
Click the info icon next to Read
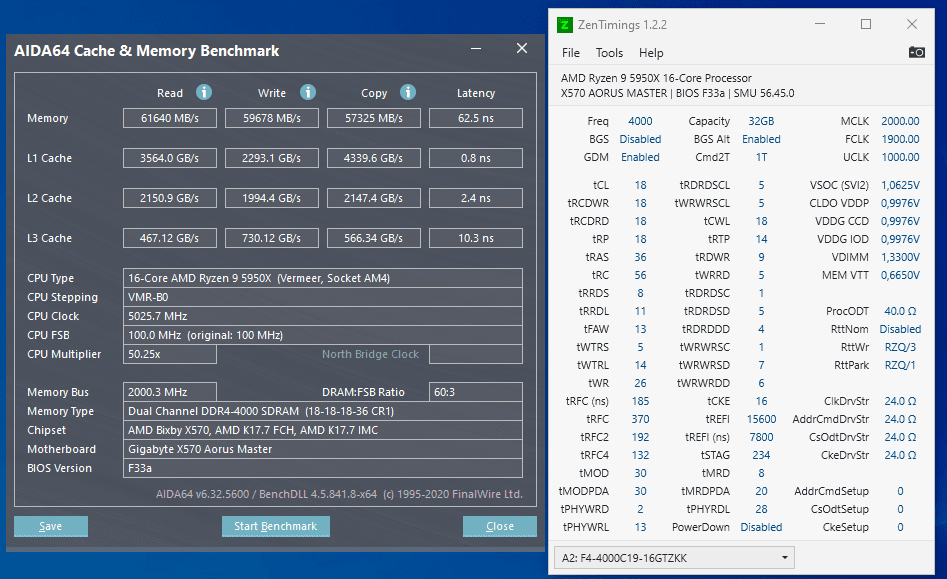(204, 92)
